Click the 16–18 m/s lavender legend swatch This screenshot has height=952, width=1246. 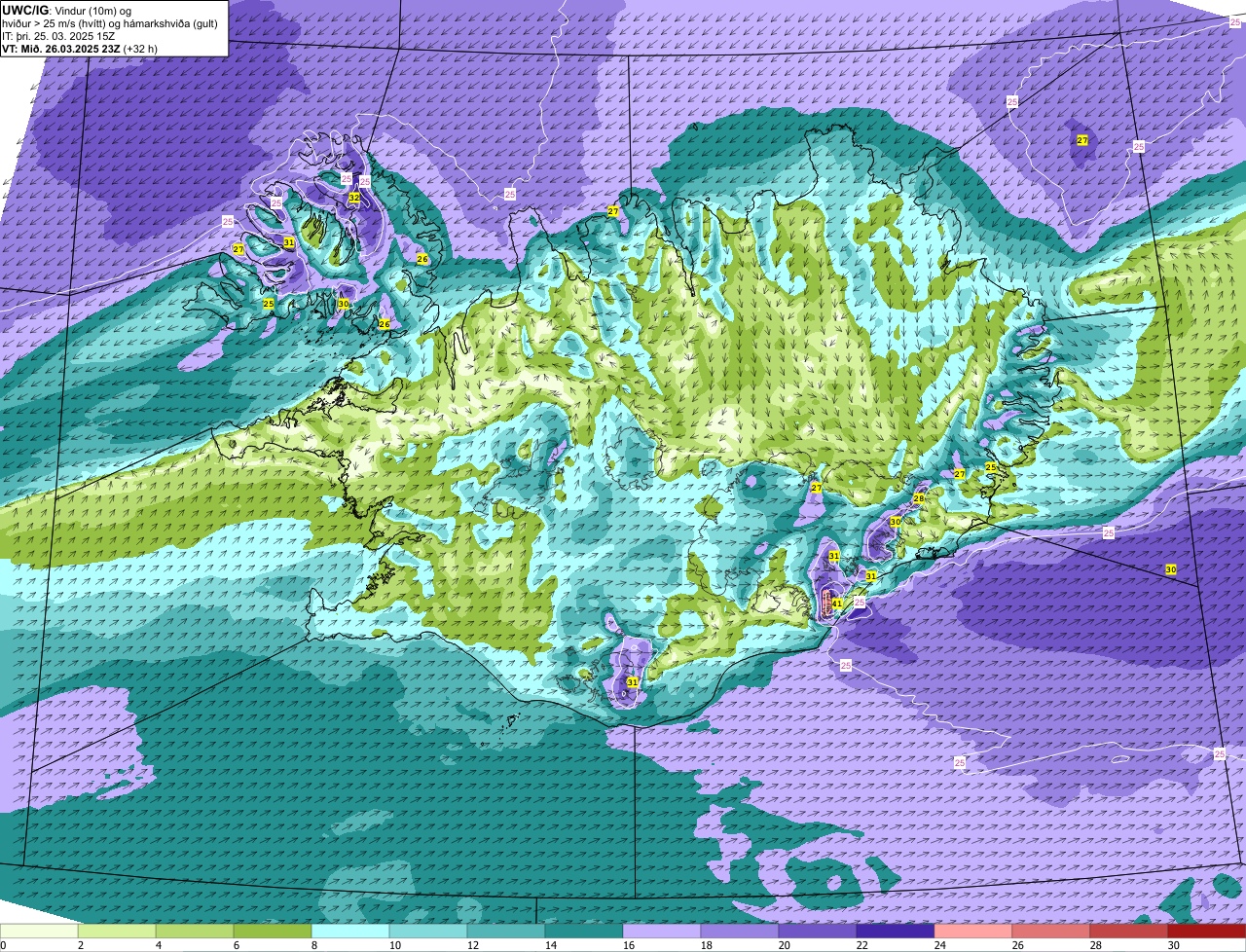coord(662,931)
